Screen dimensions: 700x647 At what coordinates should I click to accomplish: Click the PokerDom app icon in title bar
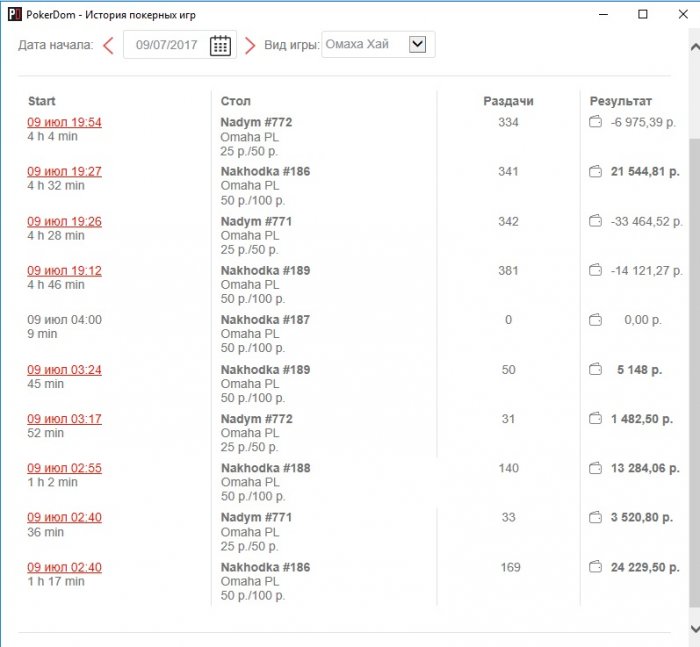click(x=14, y=14)
